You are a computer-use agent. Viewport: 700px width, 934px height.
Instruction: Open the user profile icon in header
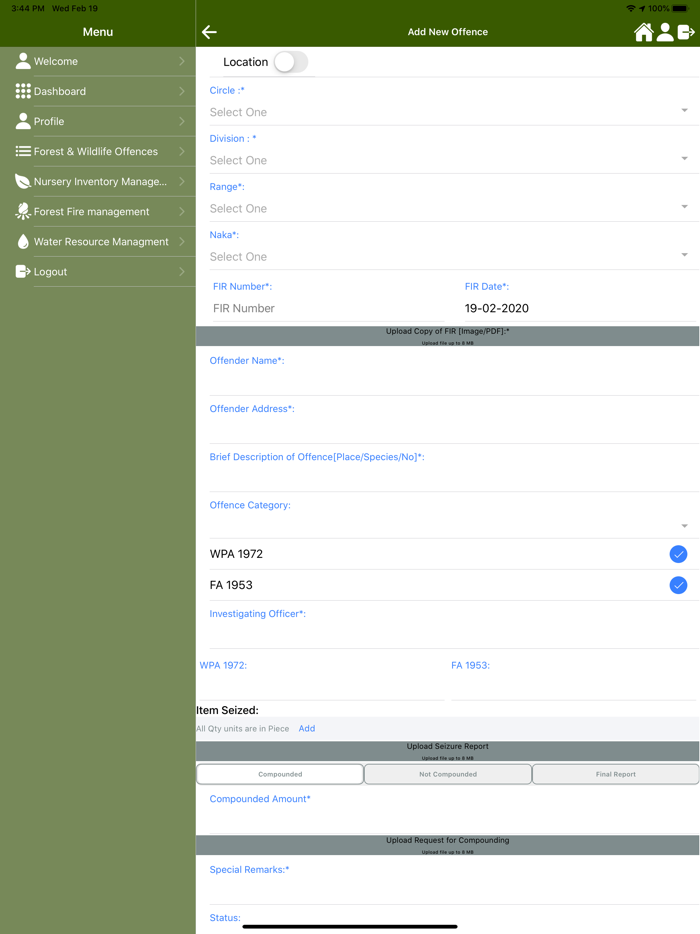pos(665,32)
